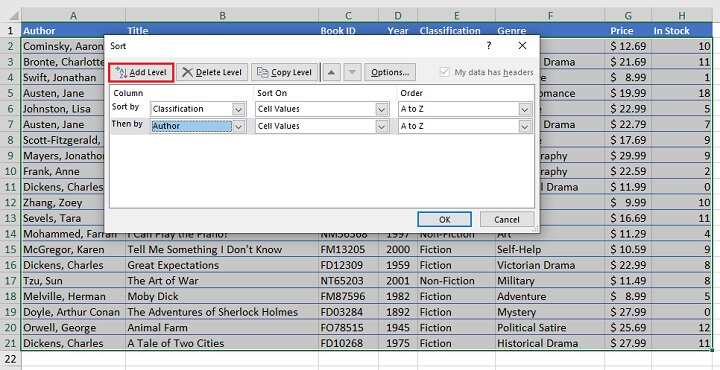Viewport: 720px width, 370px height.
Task: Select row 15 header
Action: click(11, 250)
